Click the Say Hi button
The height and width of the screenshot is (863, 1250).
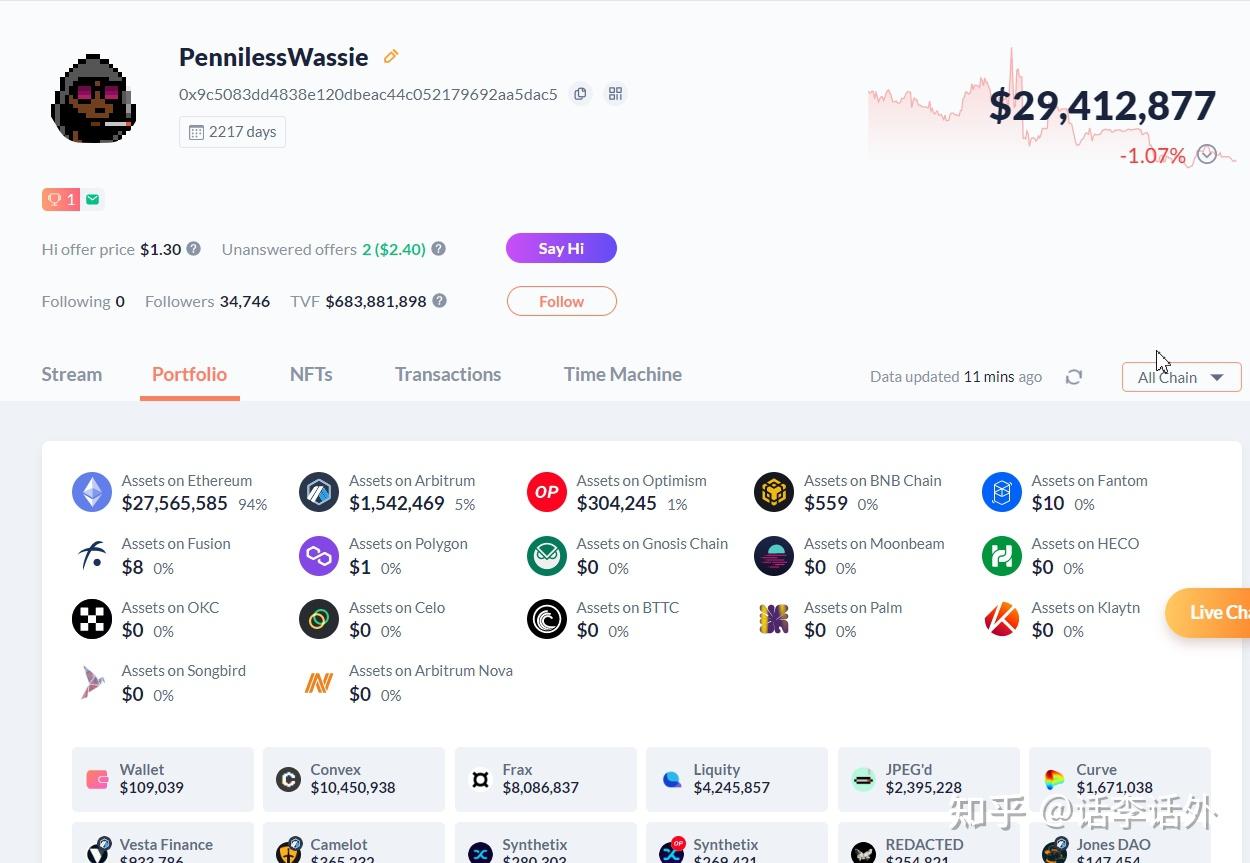(561, 248)
